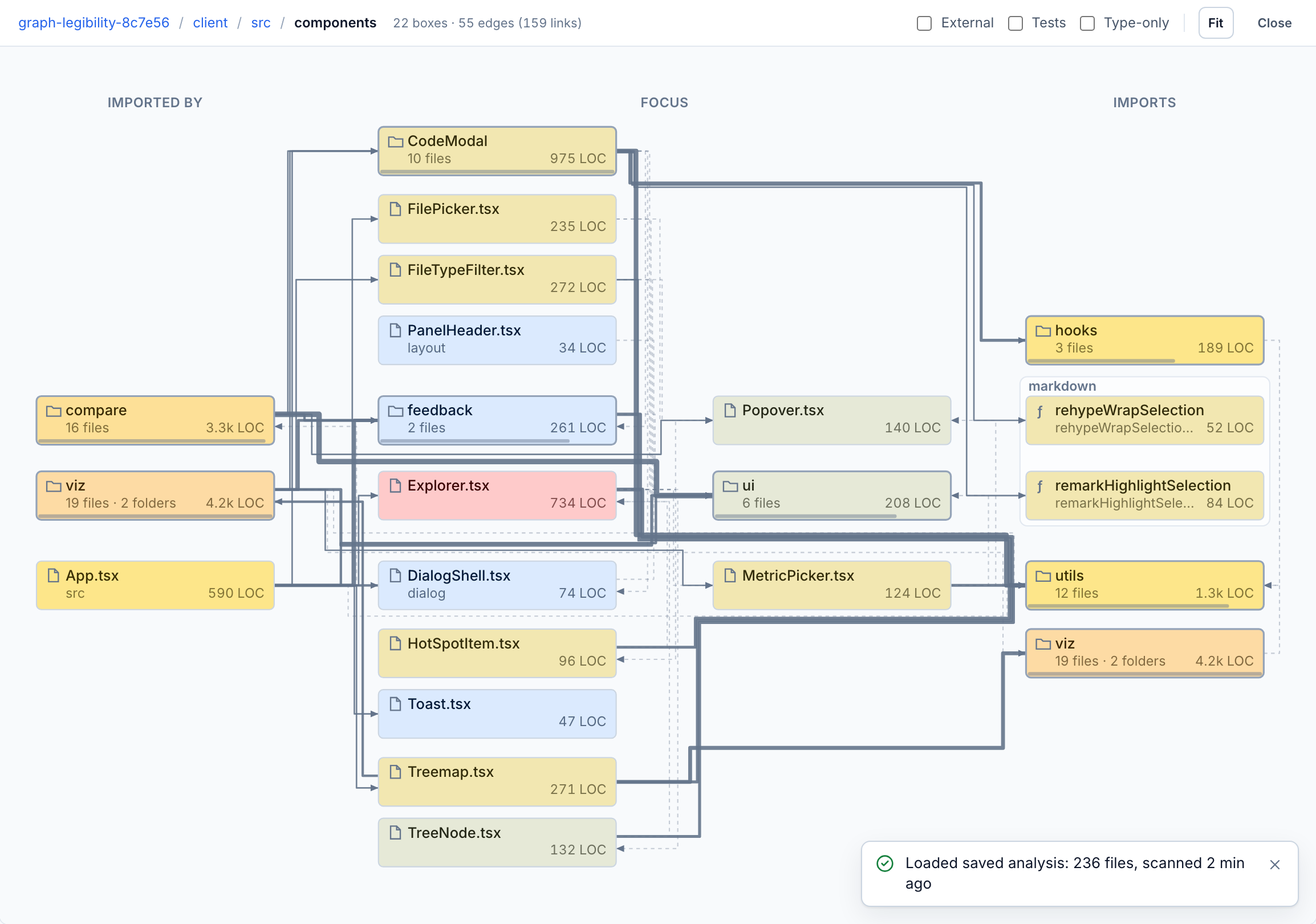Click the Toast.tsx file icon
This screenshot has height=924, width=1316.
(x=396, y=704)
